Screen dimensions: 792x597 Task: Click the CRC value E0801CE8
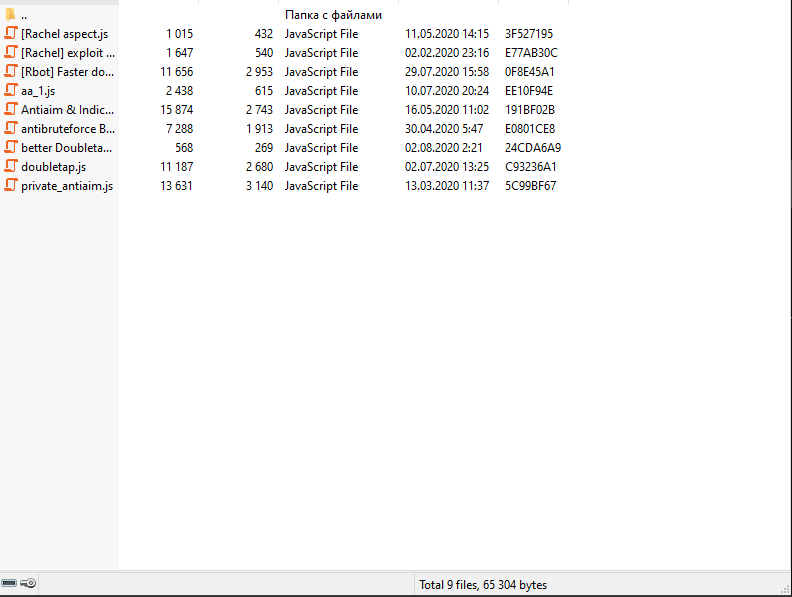tap(530, 129)
